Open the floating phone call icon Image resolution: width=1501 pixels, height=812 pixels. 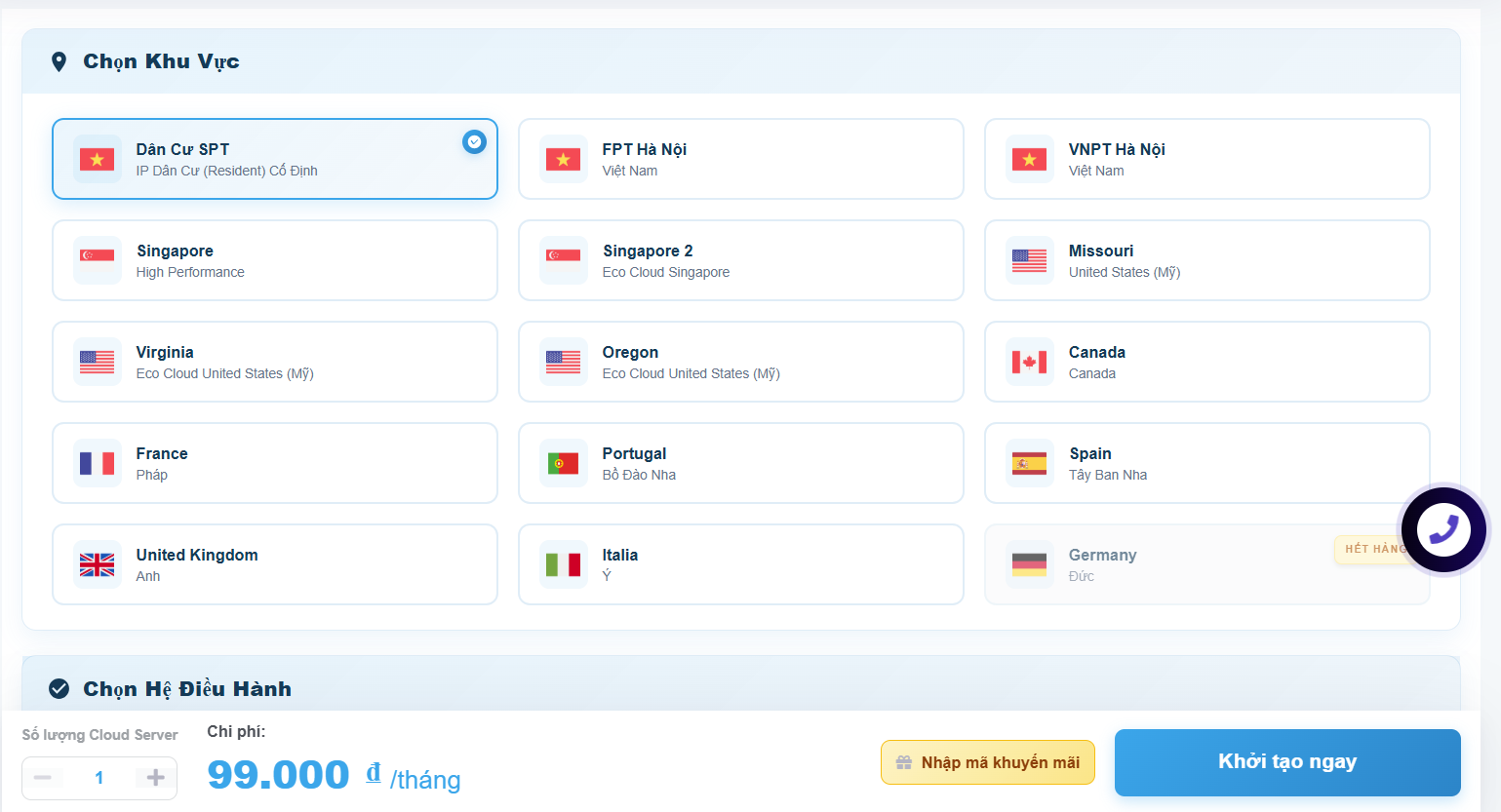point(1443,529)
